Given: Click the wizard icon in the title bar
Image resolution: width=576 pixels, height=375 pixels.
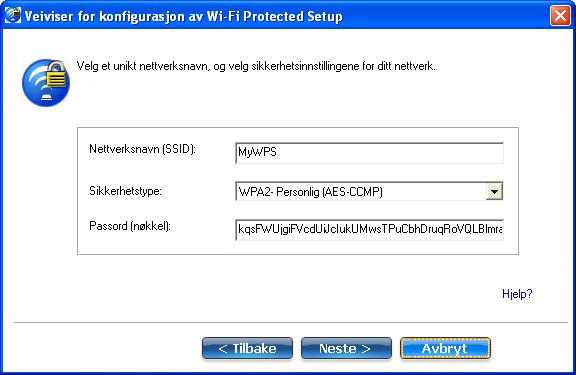Looking at the screenshot, I should (13, 15).
